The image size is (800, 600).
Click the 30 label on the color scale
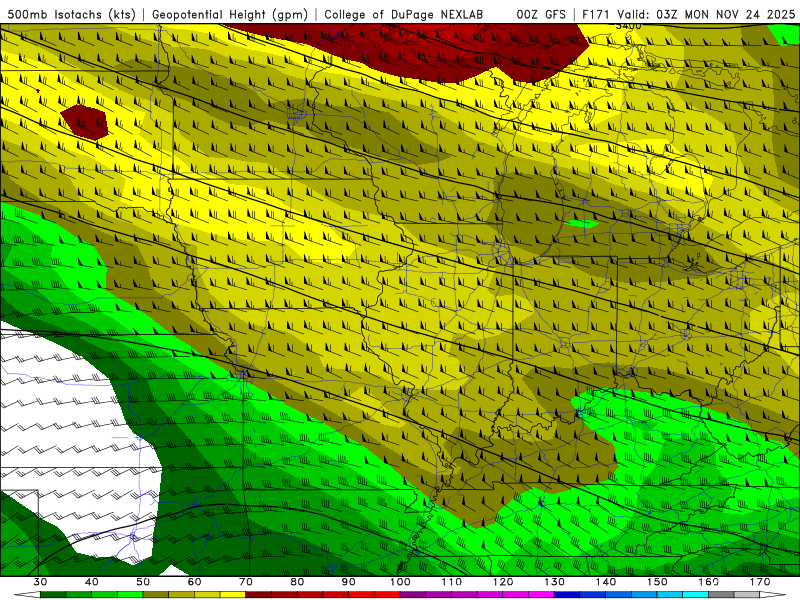[40, 582]
